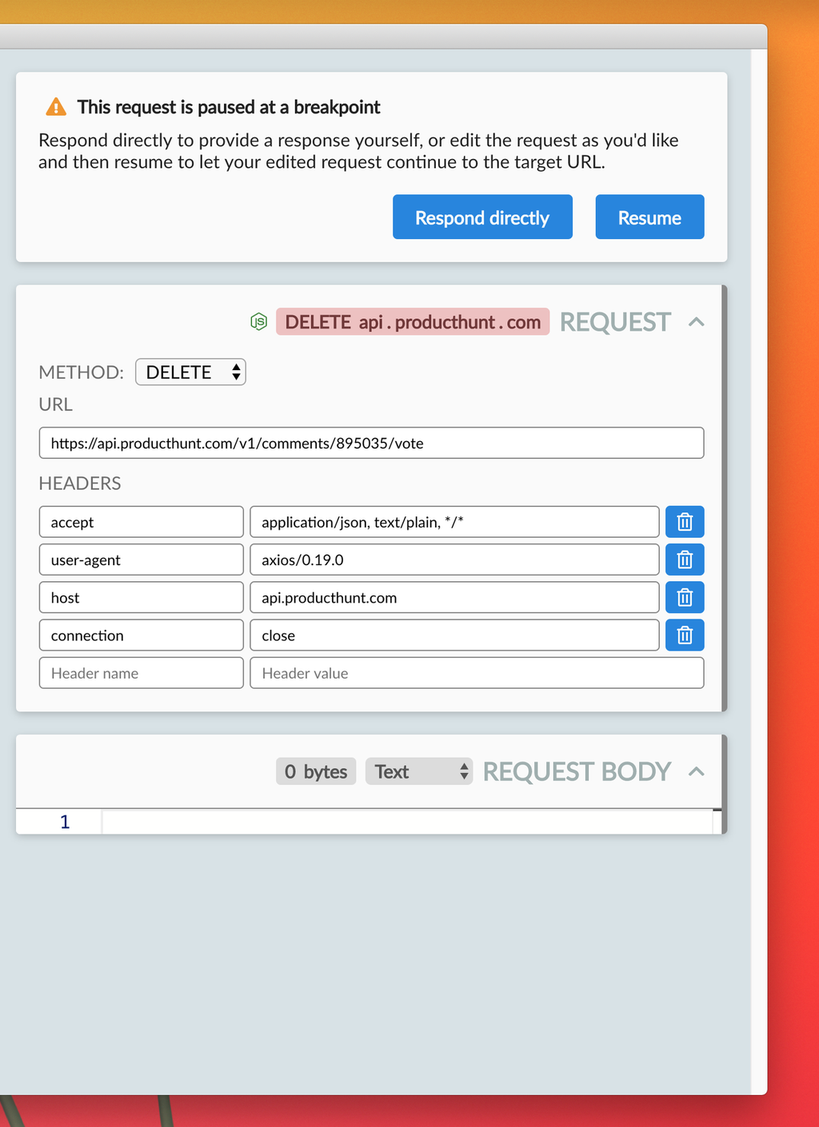Collapse the REQUEST section
Screen dimensions: 819x1127
click(x=697, y=322)
